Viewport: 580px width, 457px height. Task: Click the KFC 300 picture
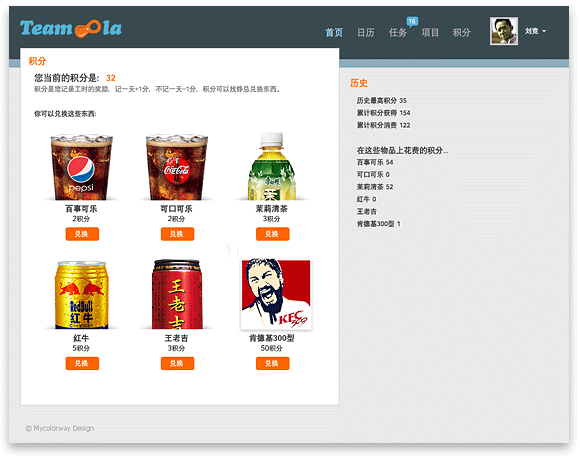(x=276, y=294)
